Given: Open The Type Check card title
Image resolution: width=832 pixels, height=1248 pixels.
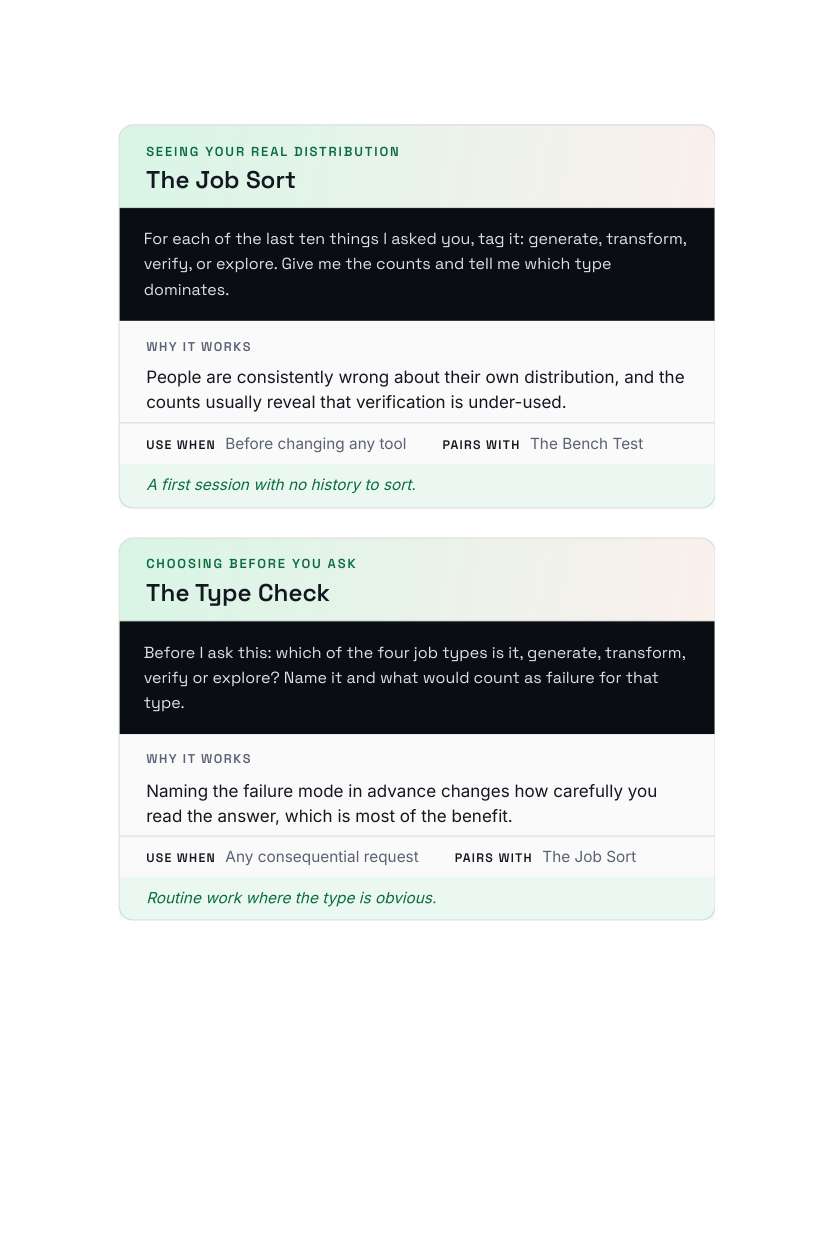Looking at the screenshot, I should pyautogui.click(x=238, y=593).
